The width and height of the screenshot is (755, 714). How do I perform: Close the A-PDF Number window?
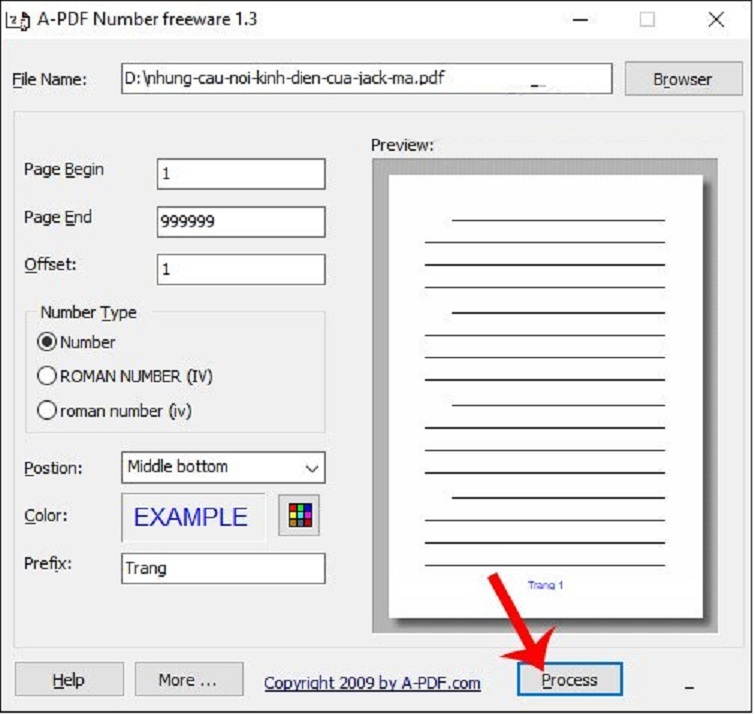716,19
